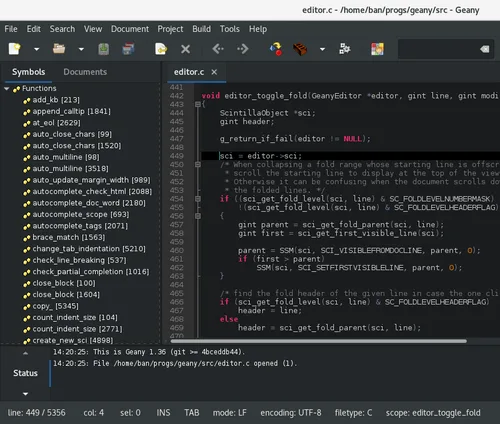Click the New file toolbar icon
The image size is (500, 424).
click(x=14, y=49)
